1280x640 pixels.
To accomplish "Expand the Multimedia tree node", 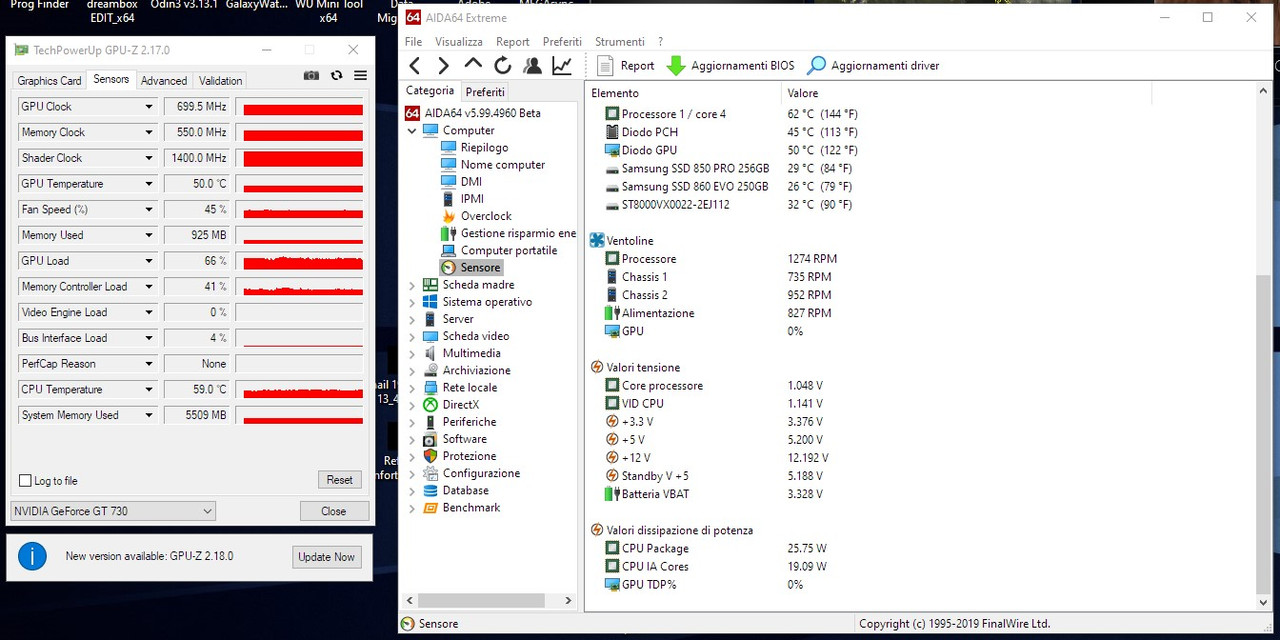I will (411, 353).
